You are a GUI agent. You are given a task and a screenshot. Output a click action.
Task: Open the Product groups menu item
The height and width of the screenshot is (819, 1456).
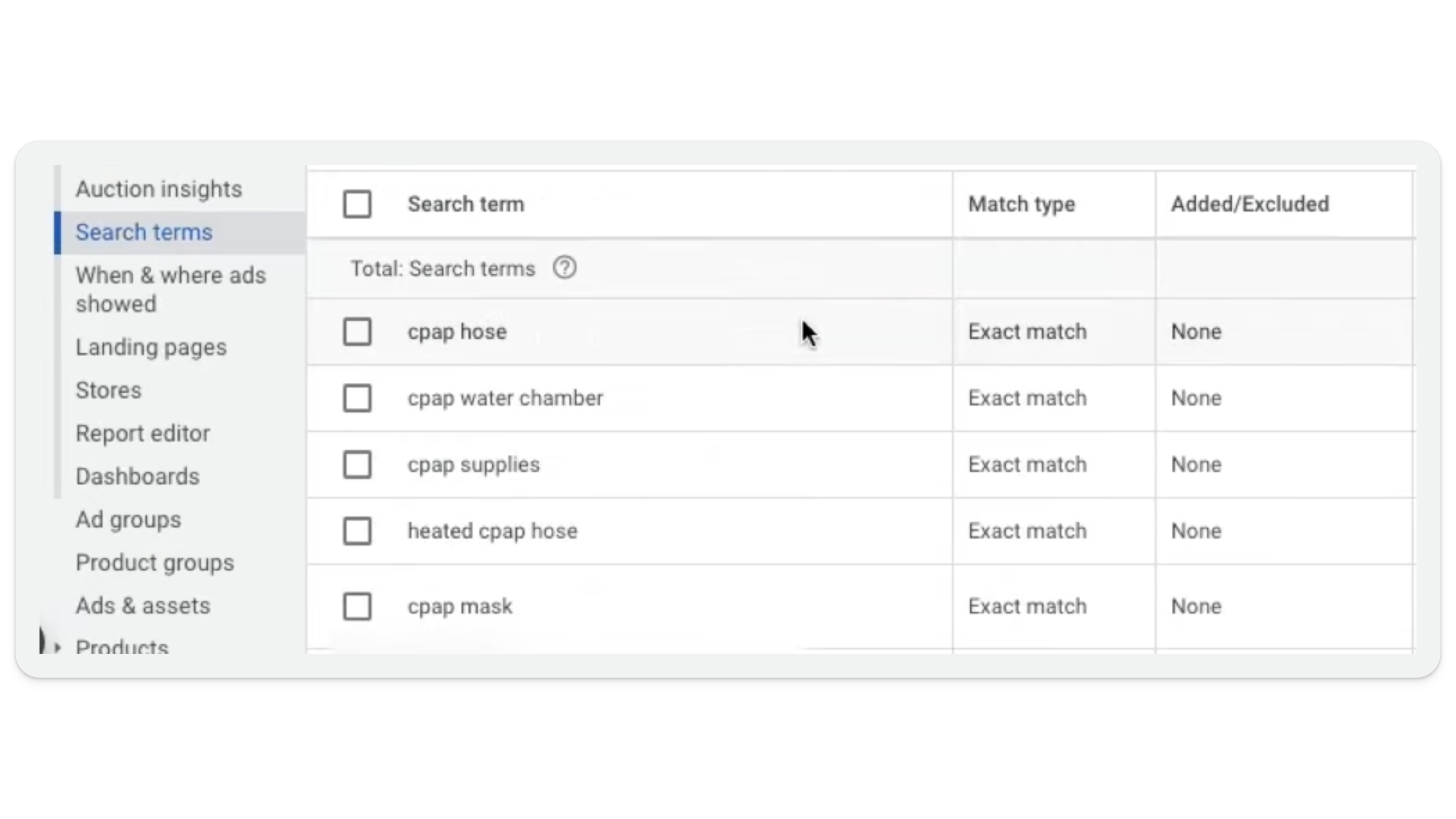155,562
